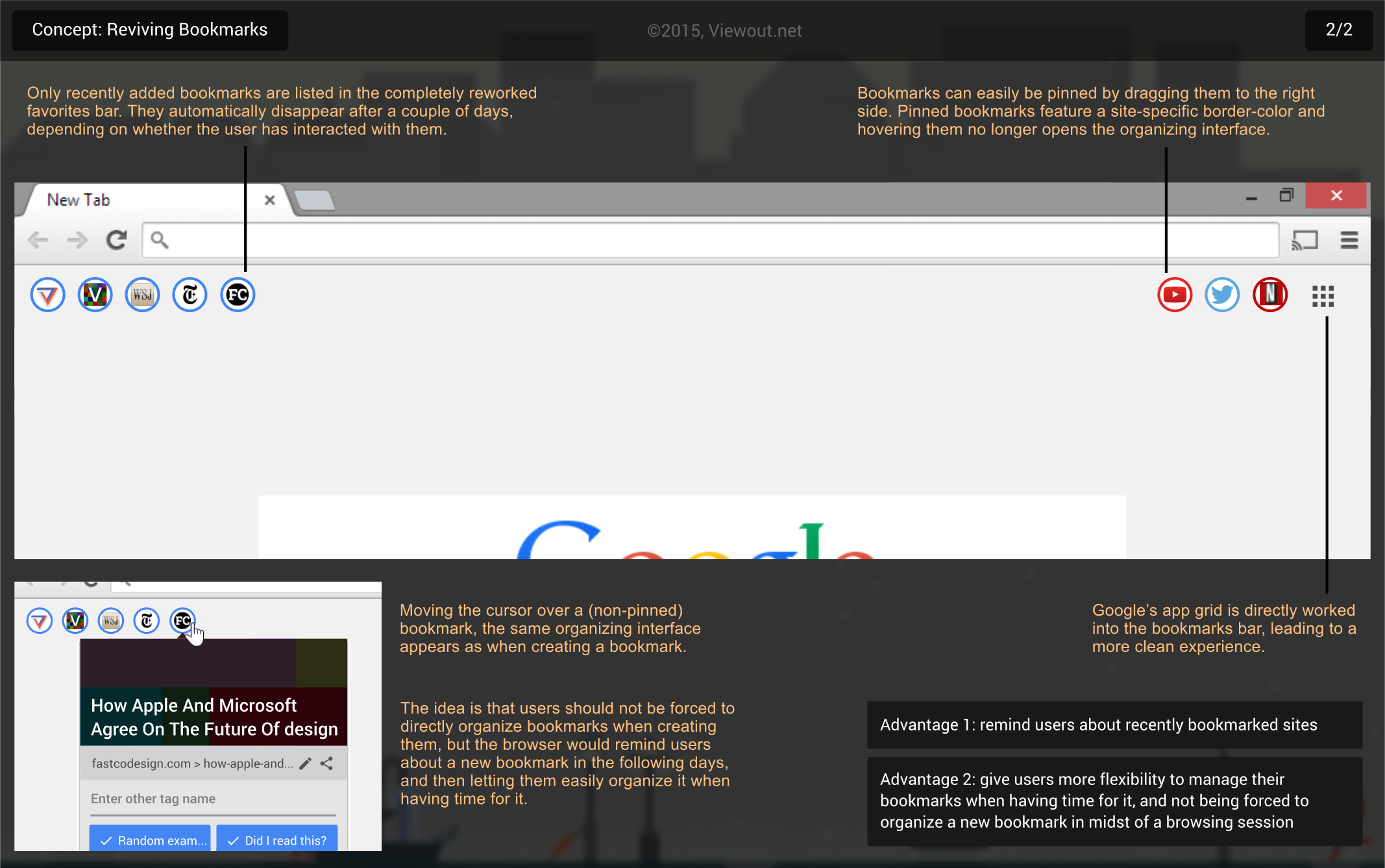Click the Advantage 1 text box

click(1114, 725)
